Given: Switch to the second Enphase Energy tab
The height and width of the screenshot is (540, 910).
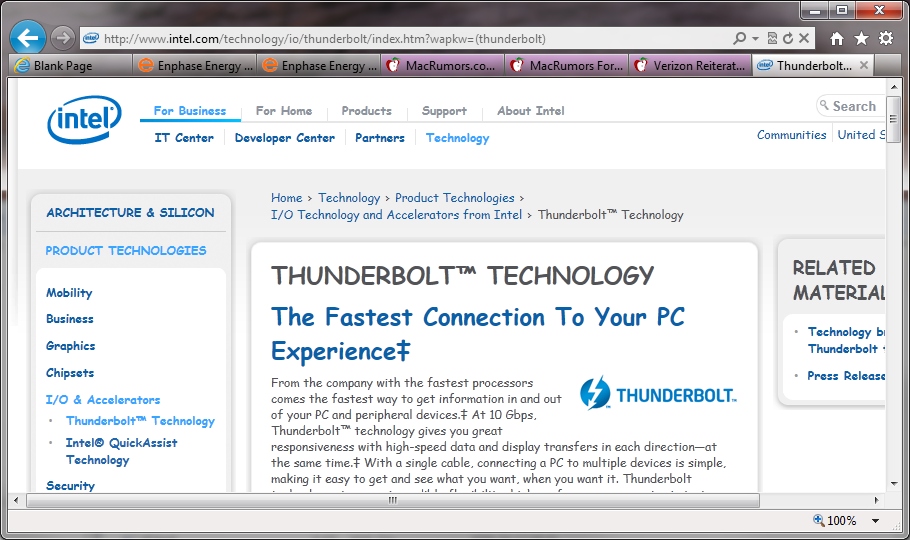Looking at the screenshot, I should tap(319, 66).
